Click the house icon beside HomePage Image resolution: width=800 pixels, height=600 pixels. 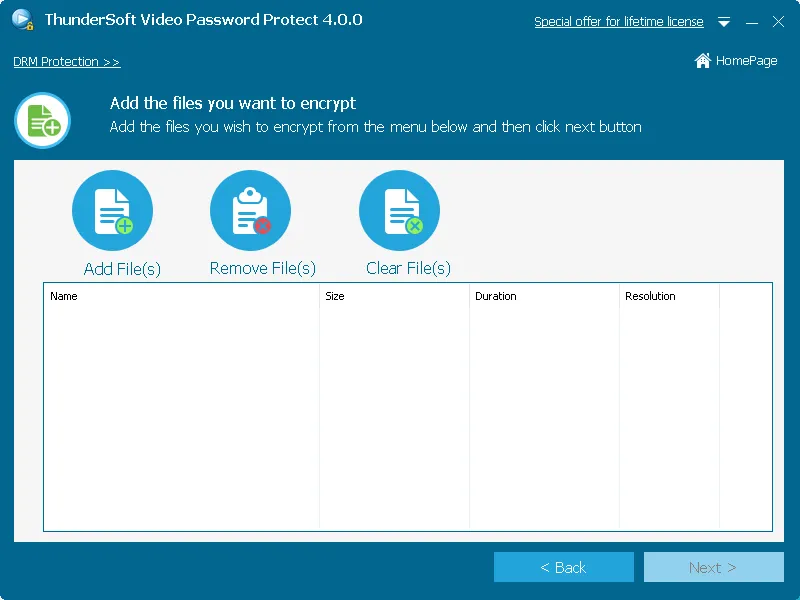703,61
